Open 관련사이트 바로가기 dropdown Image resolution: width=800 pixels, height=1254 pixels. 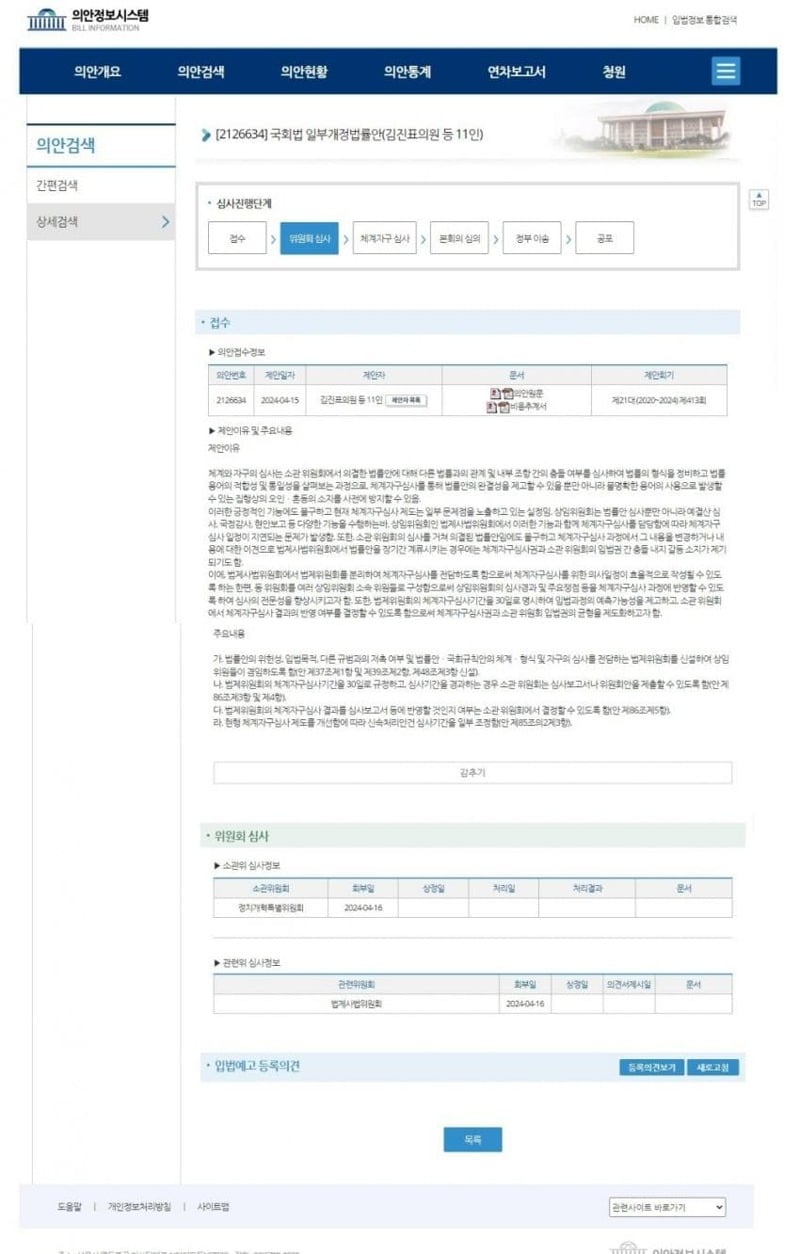(667, 1207)
